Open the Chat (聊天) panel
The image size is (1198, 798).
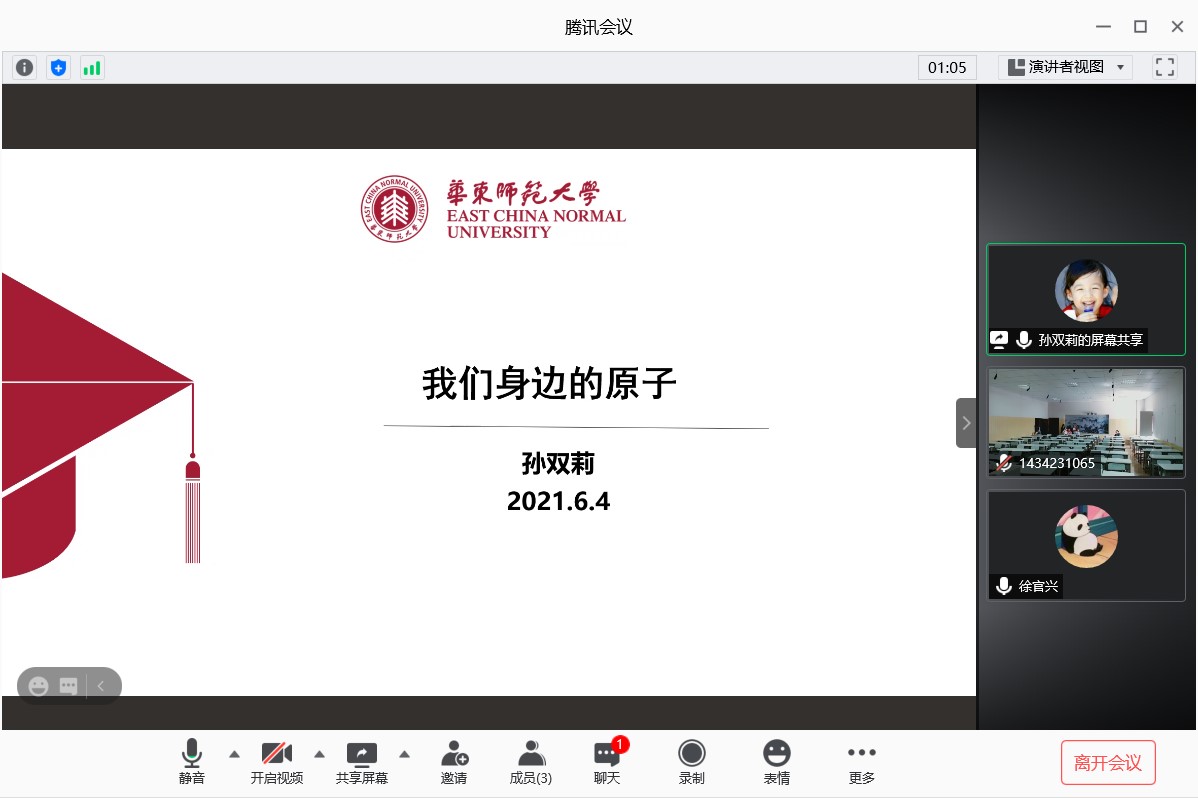607,762
